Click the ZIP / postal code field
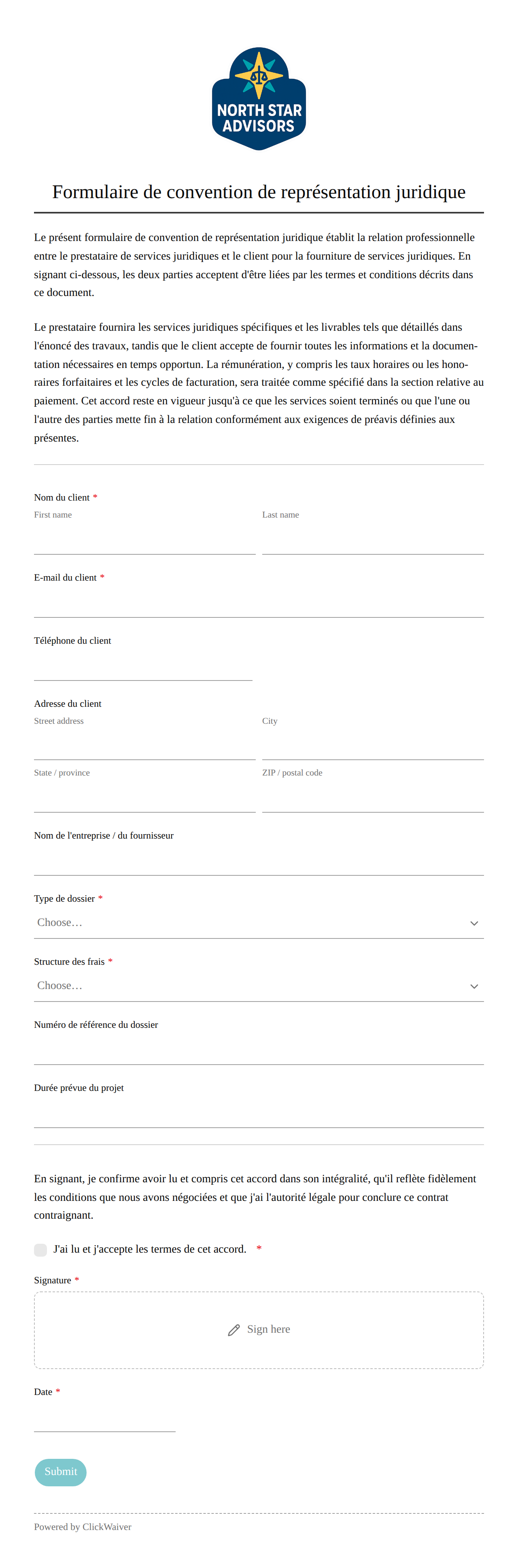The width and height of the screenshot is (518, 1568). click(373, 797)
